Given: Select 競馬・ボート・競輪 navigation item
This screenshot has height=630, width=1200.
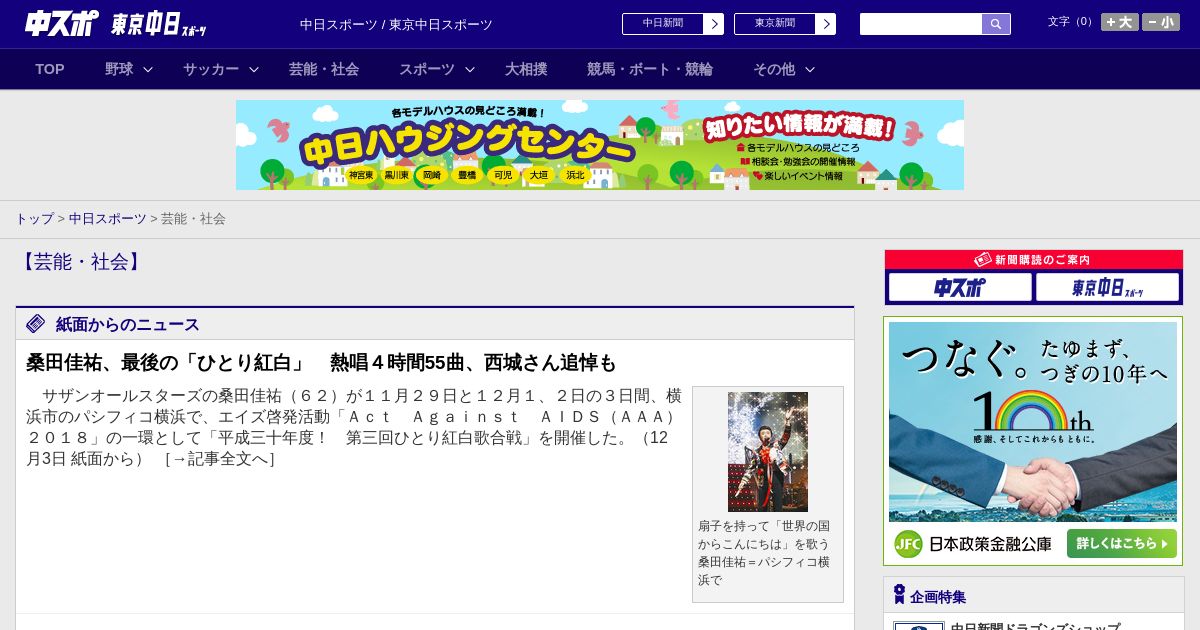Looking at the screenshot, I should pos(650,69).
